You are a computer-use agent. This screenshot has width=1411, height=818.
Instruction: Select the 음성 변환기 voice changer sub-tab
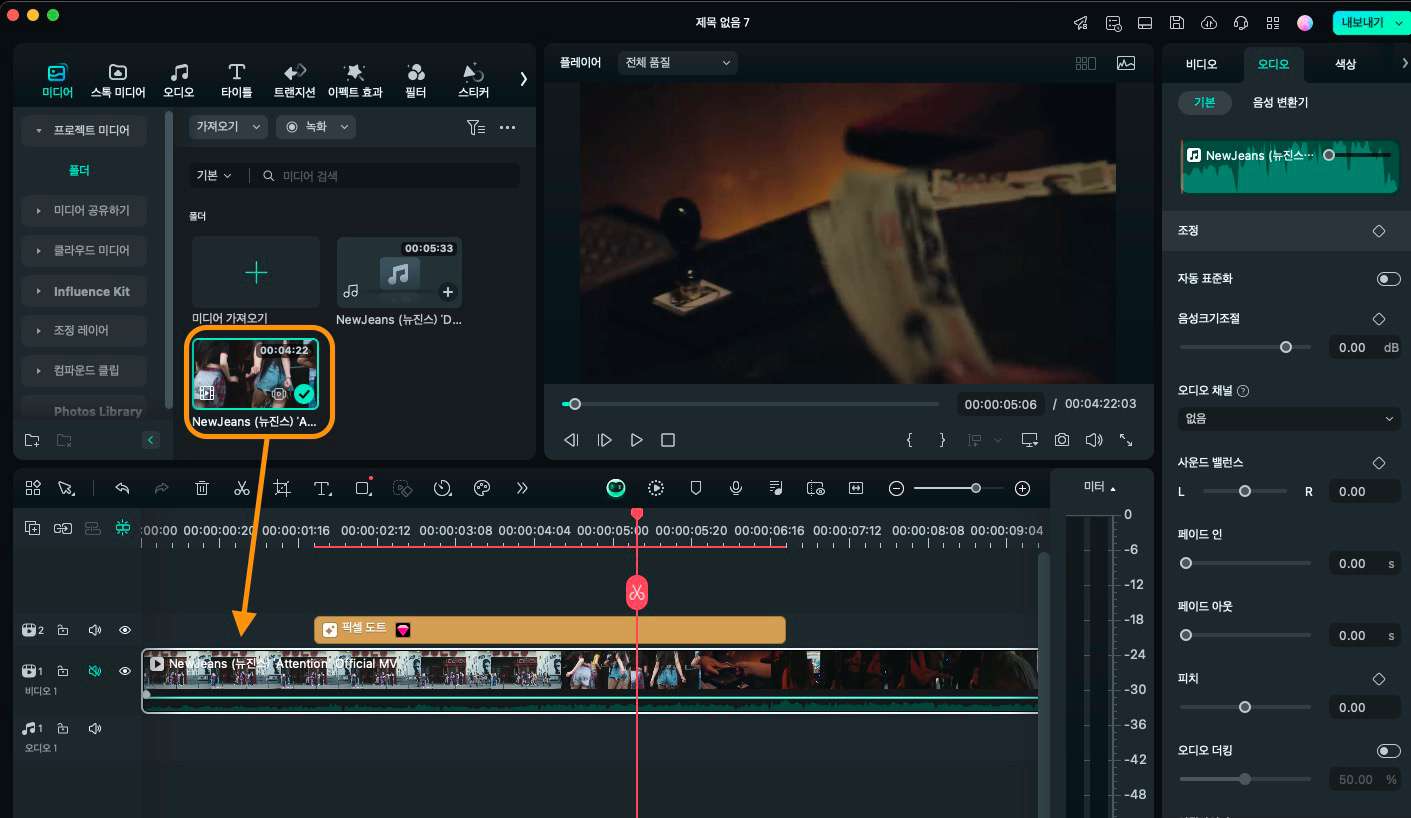tap(1280, 102)
